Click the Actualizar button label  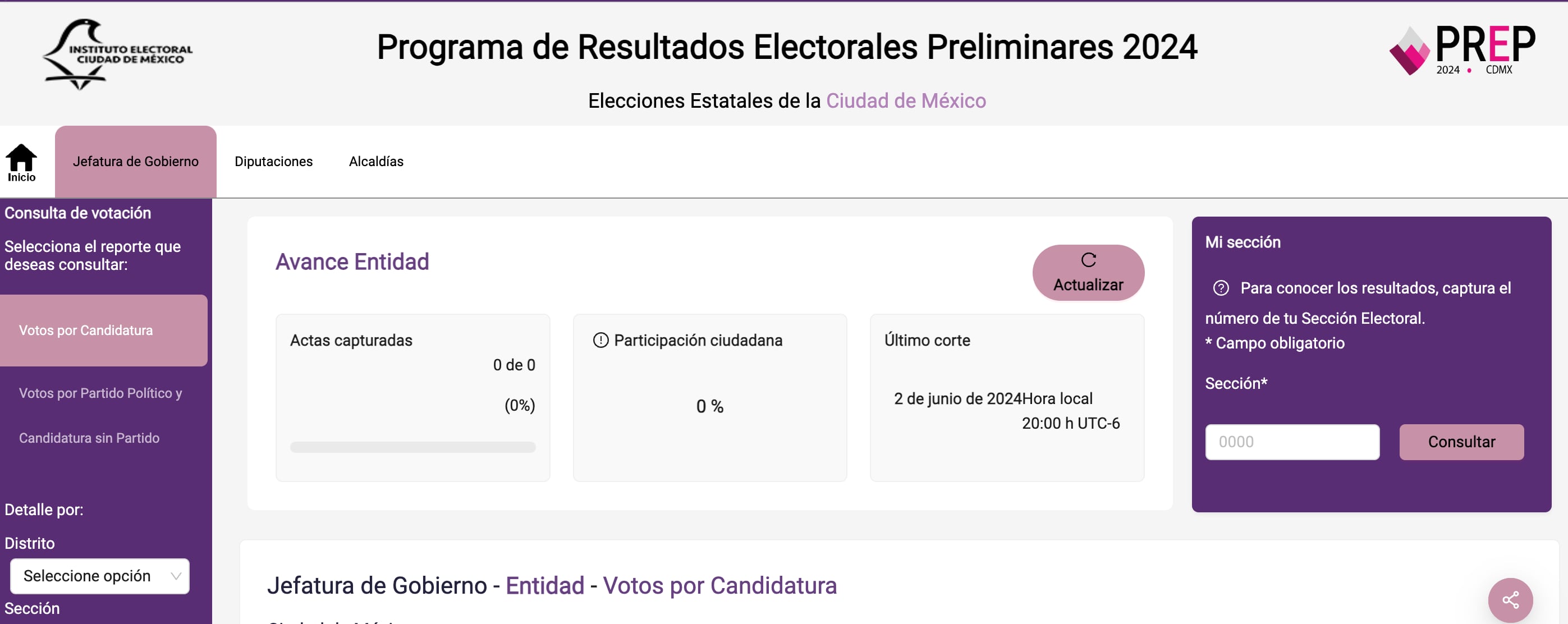pyautogui.click(x=1088, y=285)
